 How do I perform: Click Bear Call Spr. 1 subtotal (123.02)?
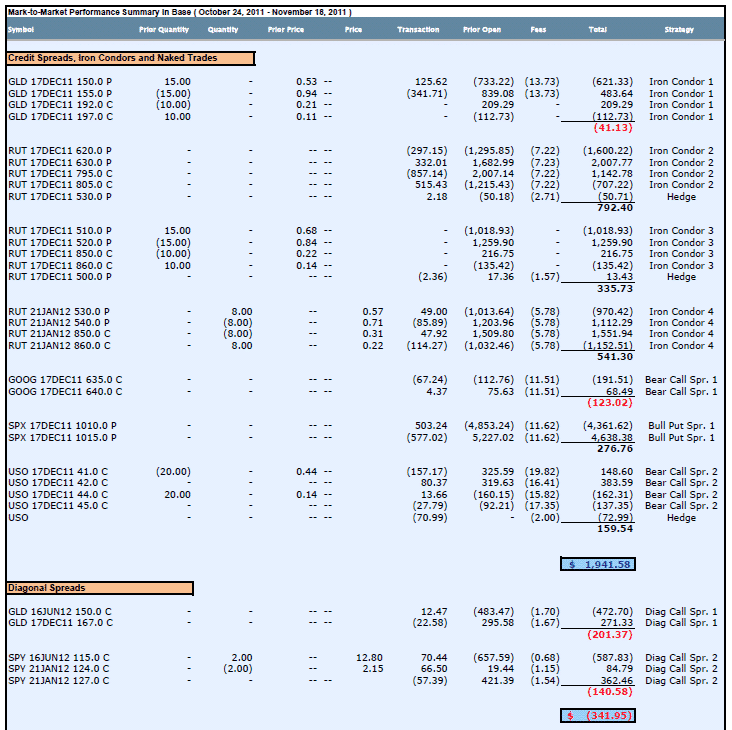click(610, 403)
